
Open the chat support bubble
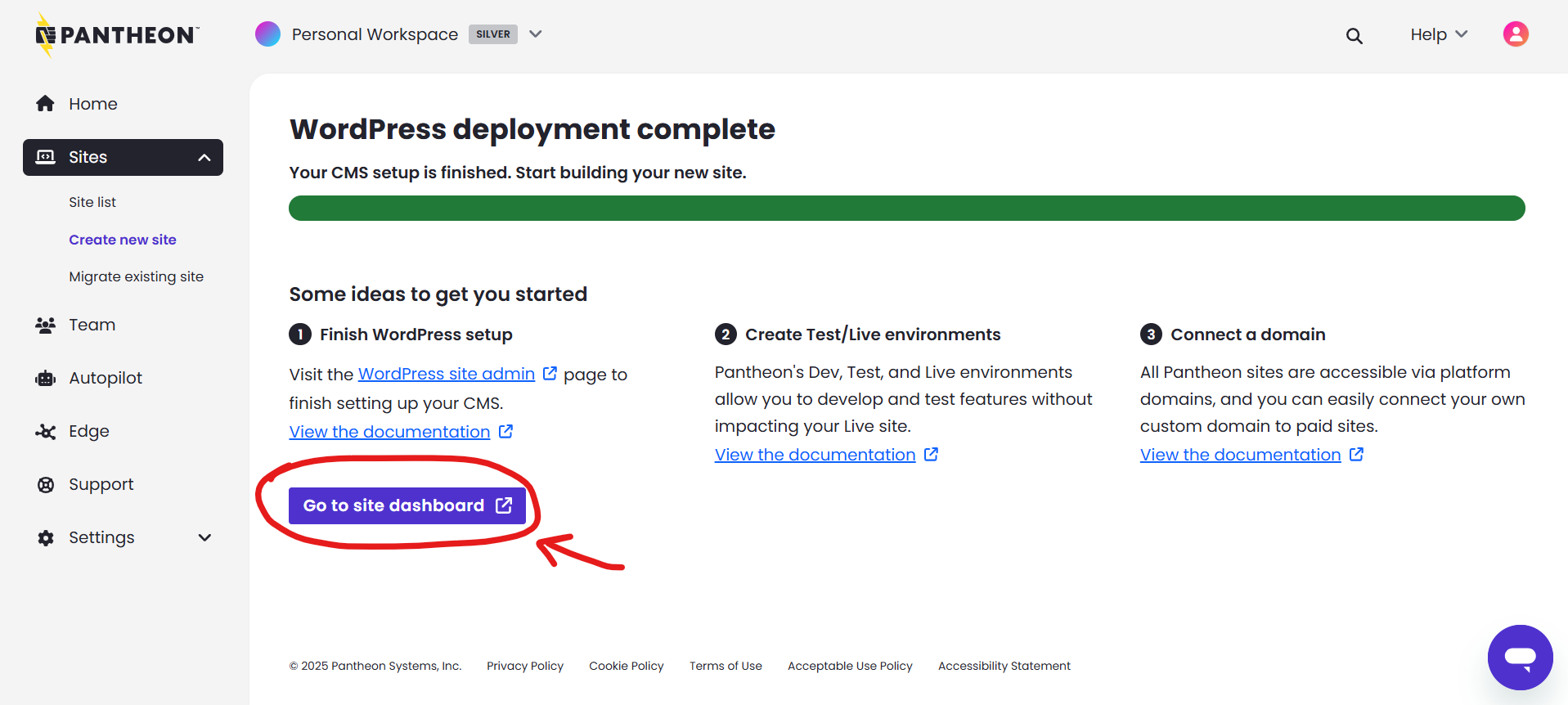pos(1519,657)
